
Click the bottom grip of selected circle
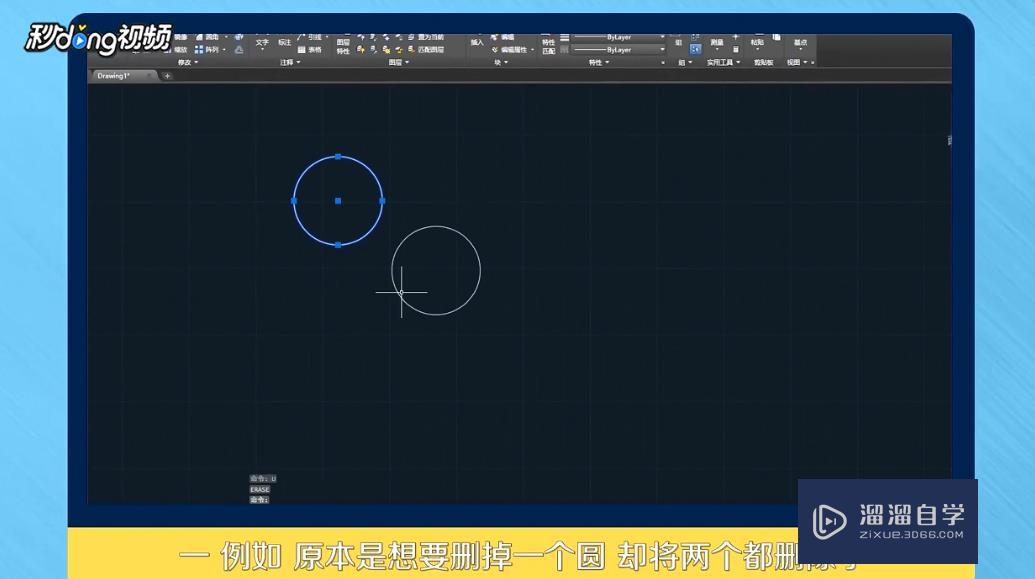click(338, 245)
